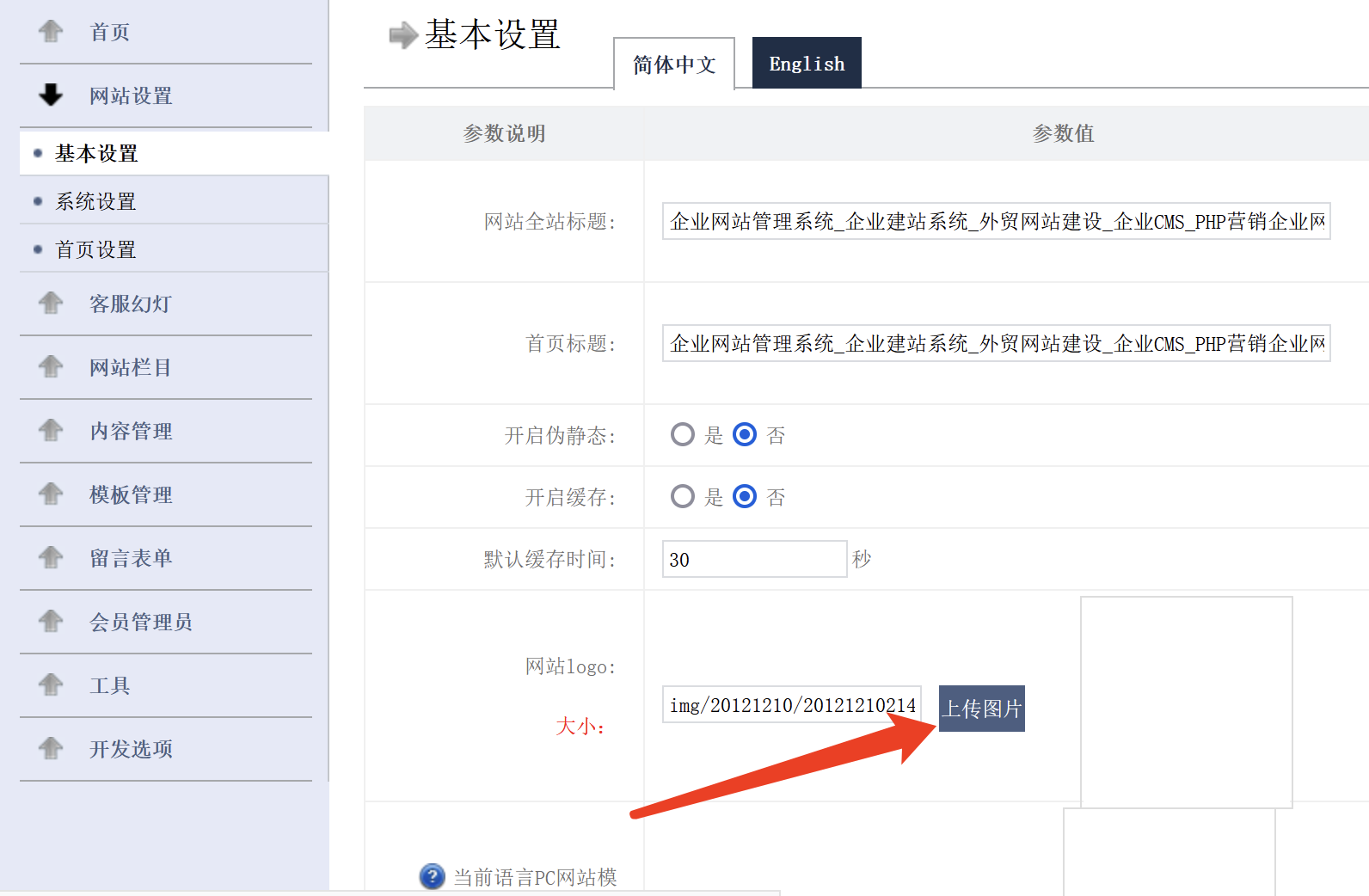Open 系统设置 in the sidebar
Image resolution: width=1369 pixels, height=896 pixels.
click(96, 201)
